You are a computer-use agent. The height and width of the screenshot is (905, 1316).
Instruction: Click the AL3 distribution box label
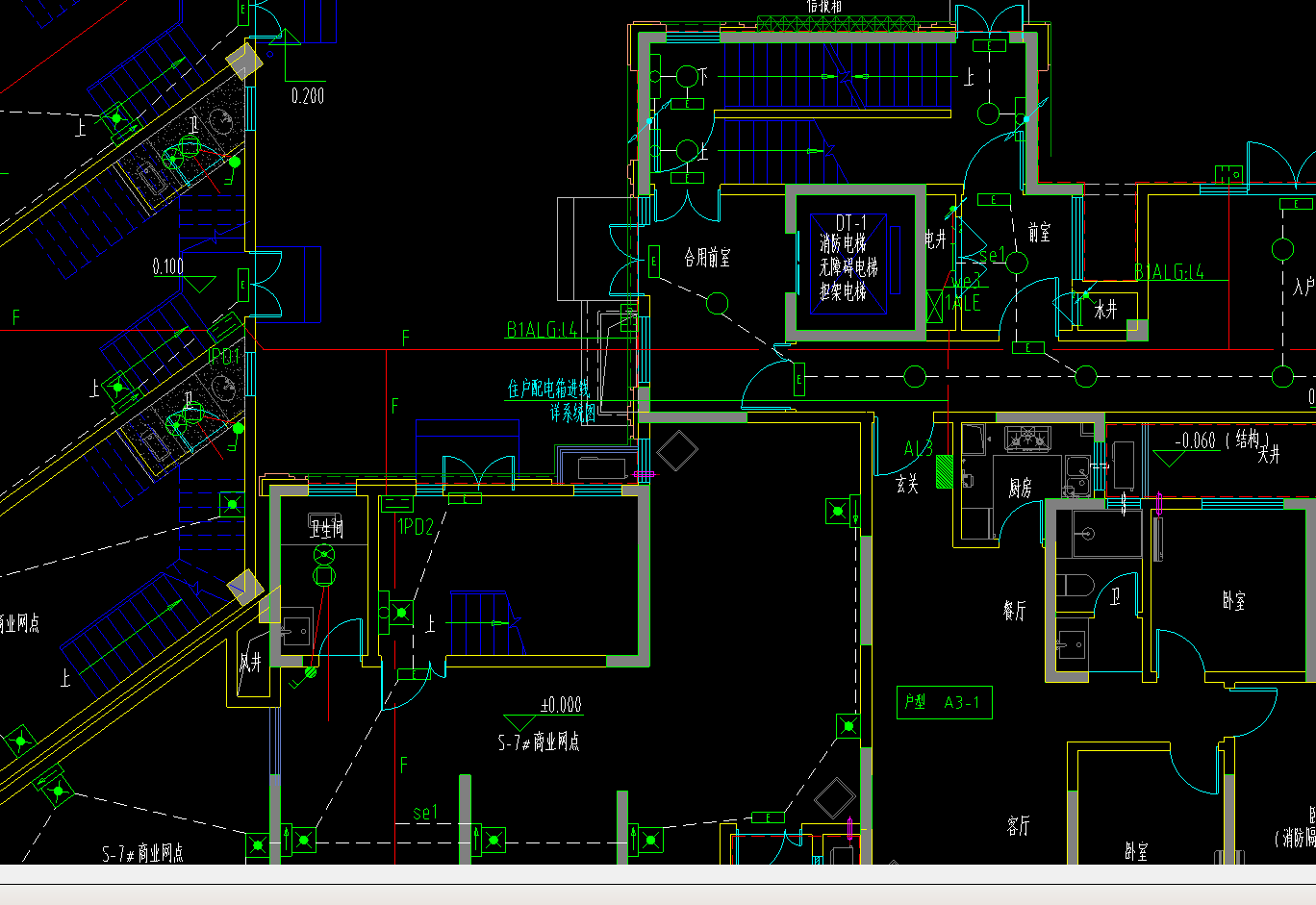tap(919, 449)
